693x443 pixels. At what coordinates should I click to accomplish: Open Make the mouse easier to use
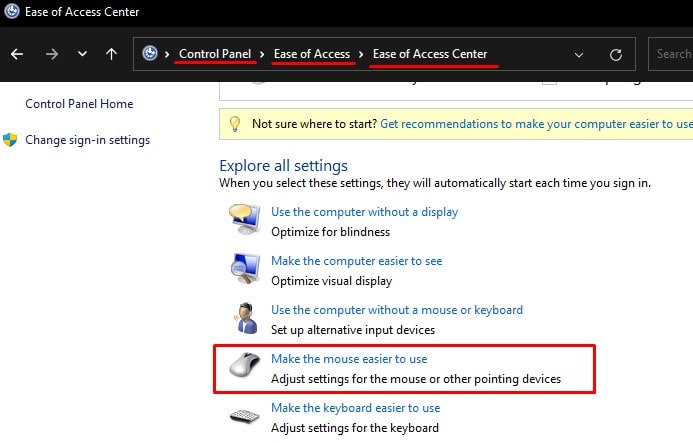pos(349,359)
